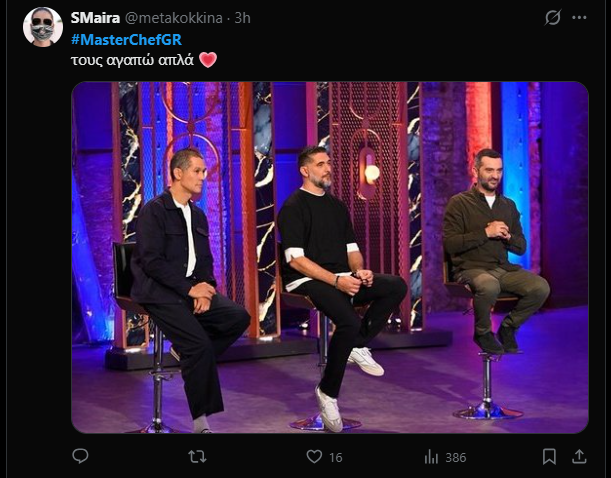This screenshot has width=611, height=478.
Task: Click the SMaira display name
Action: tap(94, 18)
